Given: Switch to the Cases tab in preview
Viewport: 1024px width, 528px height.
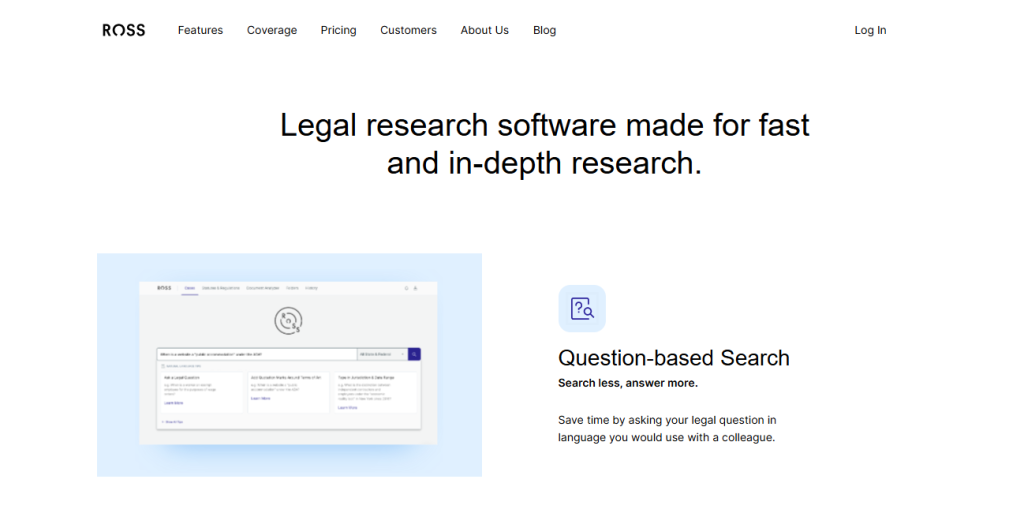Looking at the screenshot, I should [x=189, y=288].
